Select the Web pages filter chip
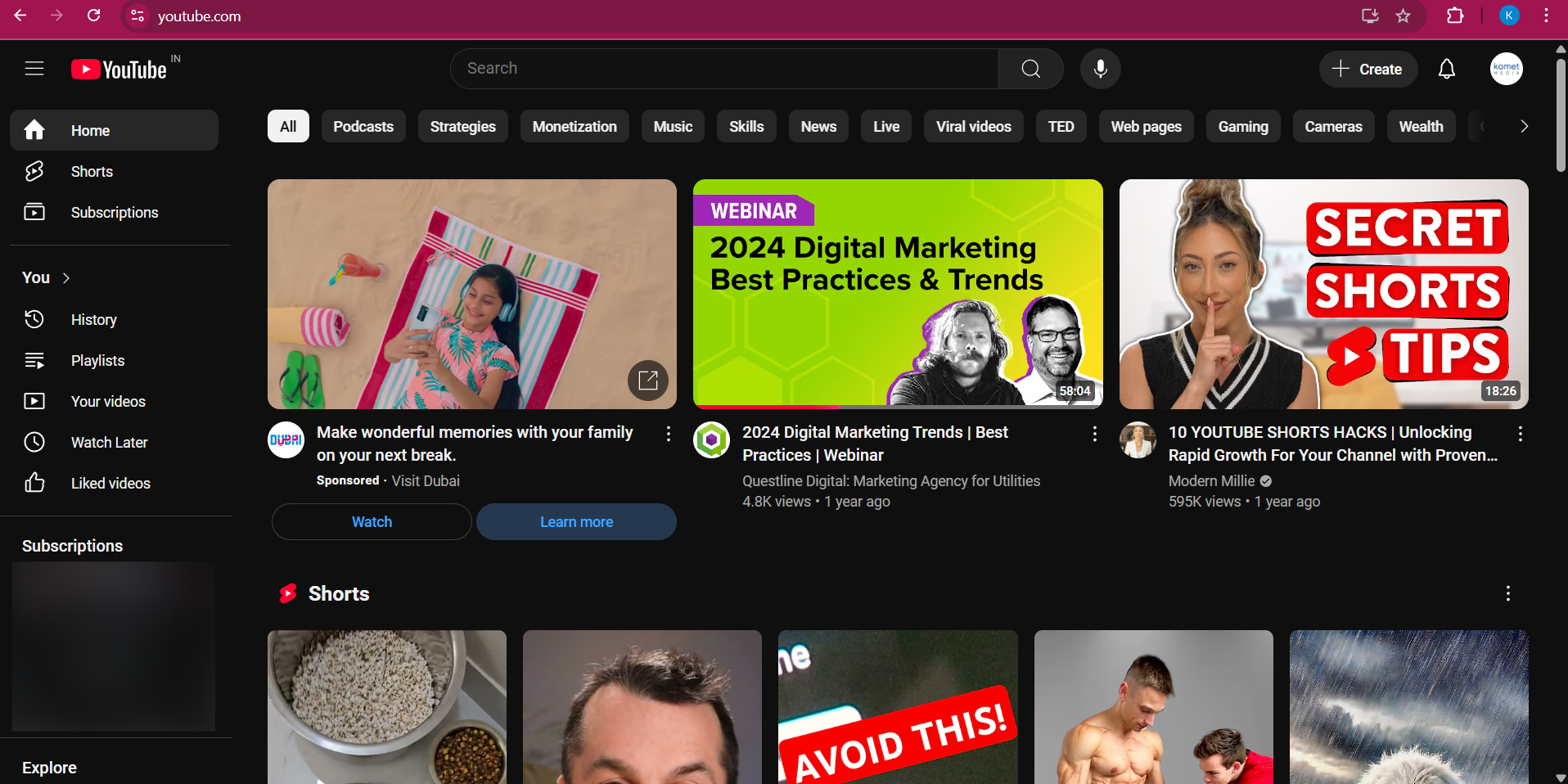1568x784 pixels. pyautogui.click(x=1147, y=126)
